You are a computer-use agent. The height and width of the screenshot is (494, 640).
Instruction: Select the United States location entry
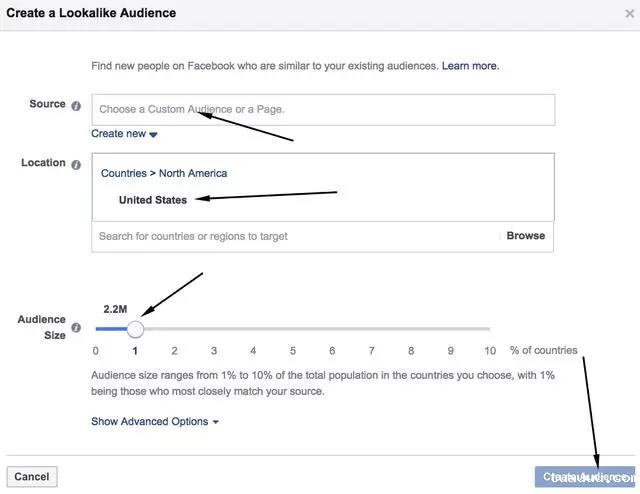153,200
